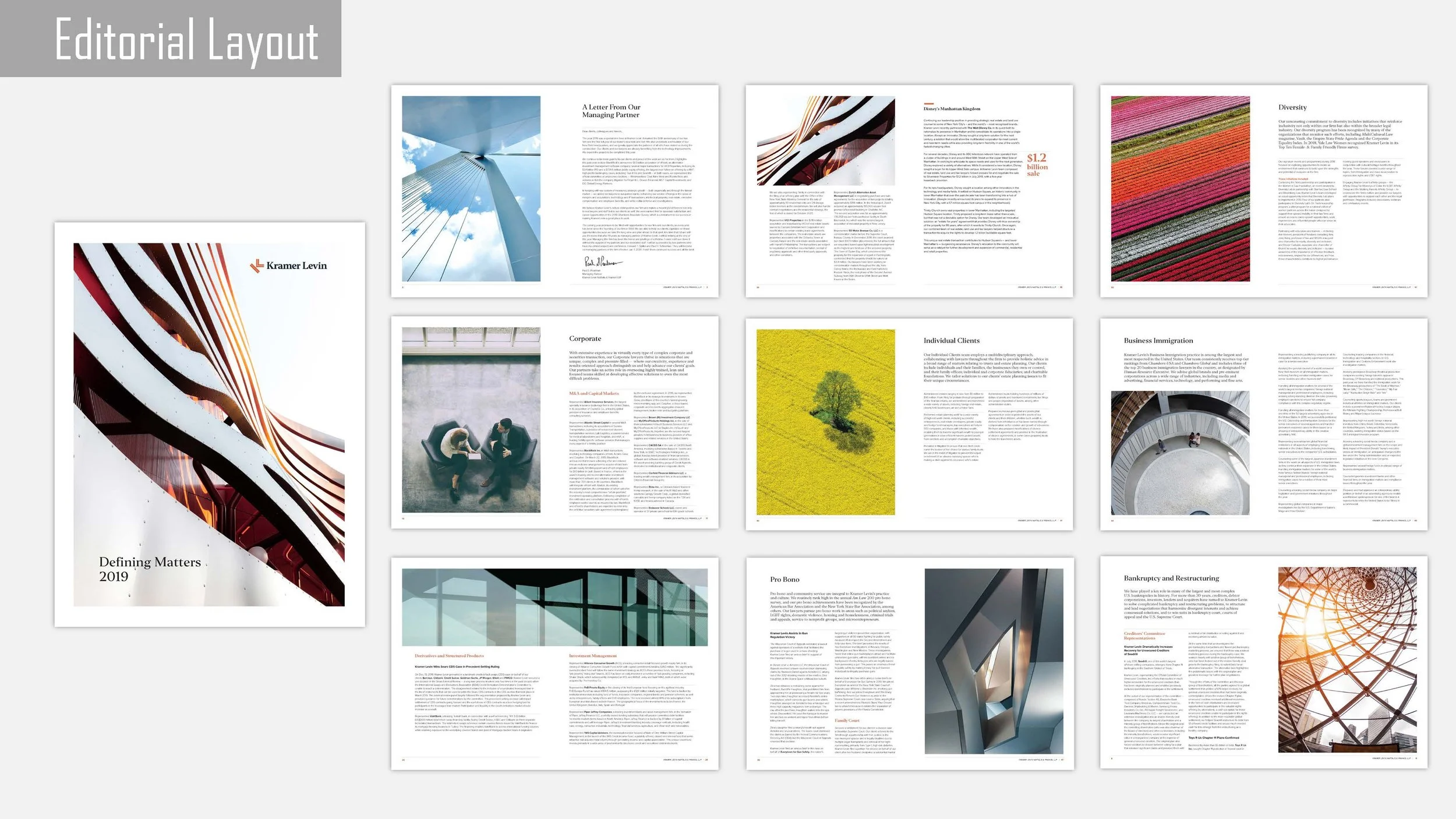Open the Disney's Manhattan Kingdom spread
The width and height of the screenshot is (1456, 819).
click(909, 191)
